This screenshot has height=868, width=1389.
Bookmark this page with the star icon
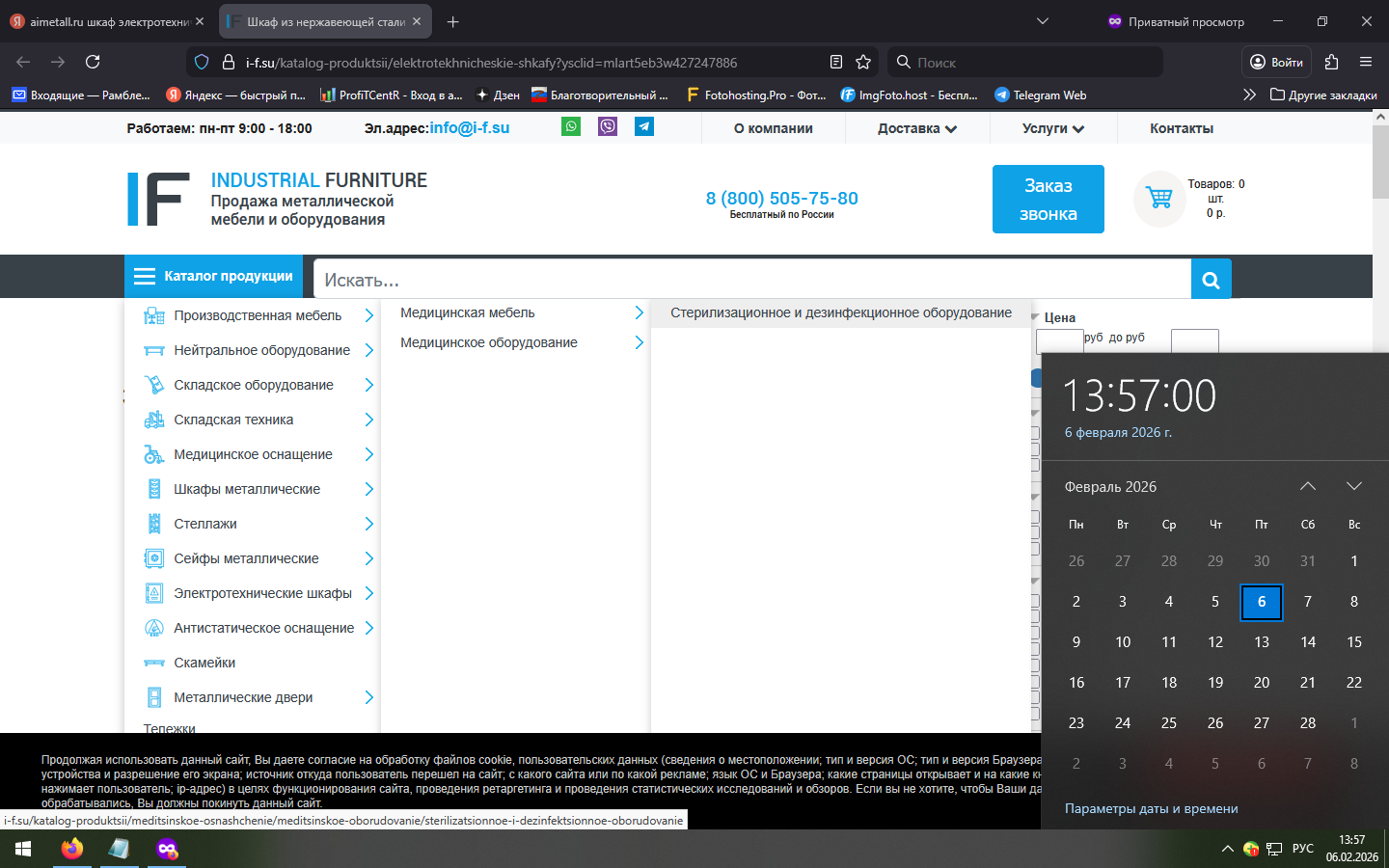point(863,62)
